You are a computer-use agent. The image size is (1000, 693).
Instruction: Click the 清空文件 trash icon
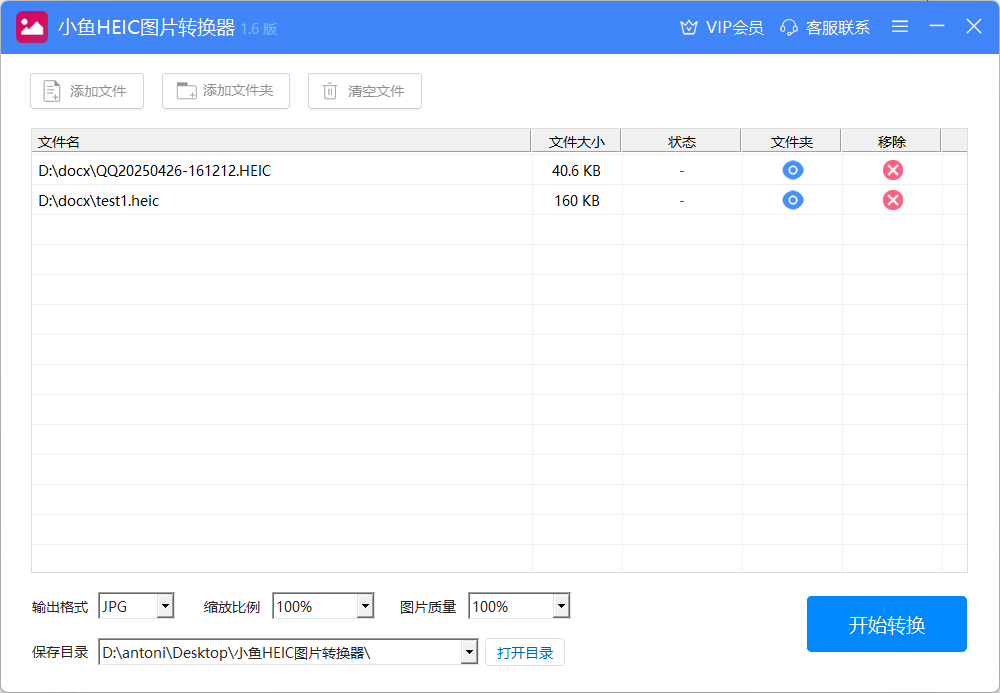tap(330, 91)
